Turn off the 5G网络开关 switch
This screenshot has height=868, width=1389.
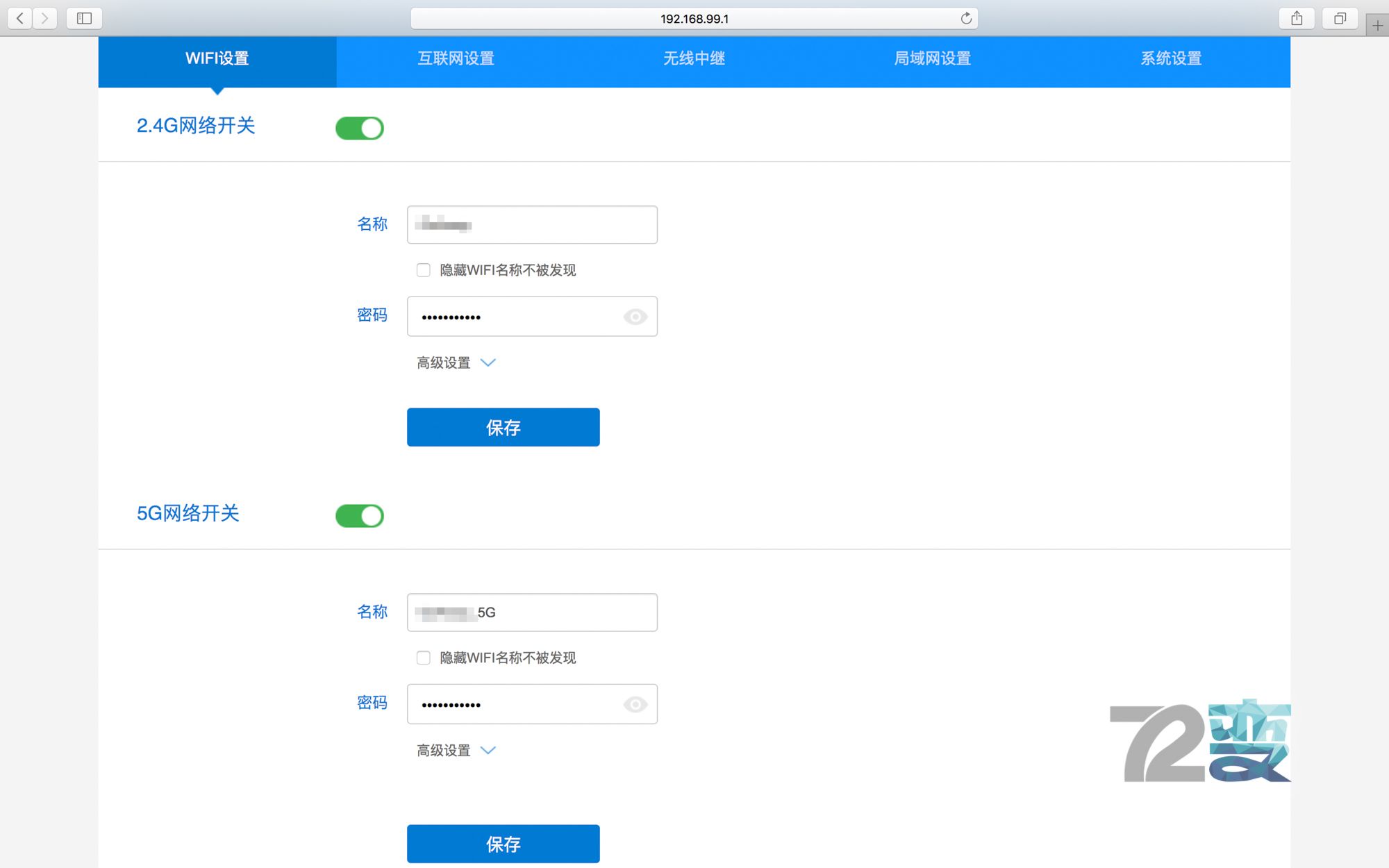[360, 515]
